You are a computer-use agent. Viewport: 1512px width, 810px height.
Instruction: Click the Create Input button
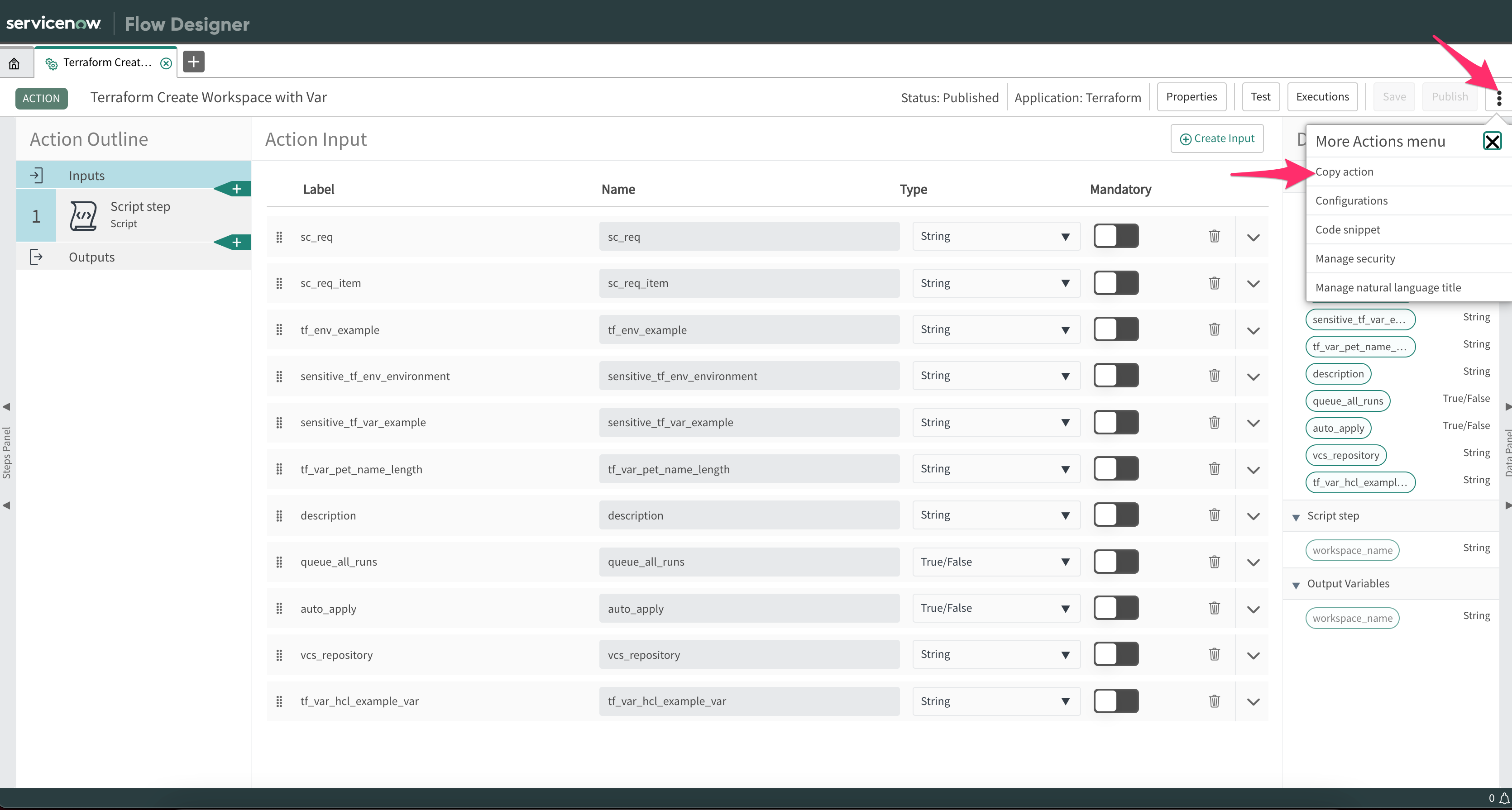1217,139
